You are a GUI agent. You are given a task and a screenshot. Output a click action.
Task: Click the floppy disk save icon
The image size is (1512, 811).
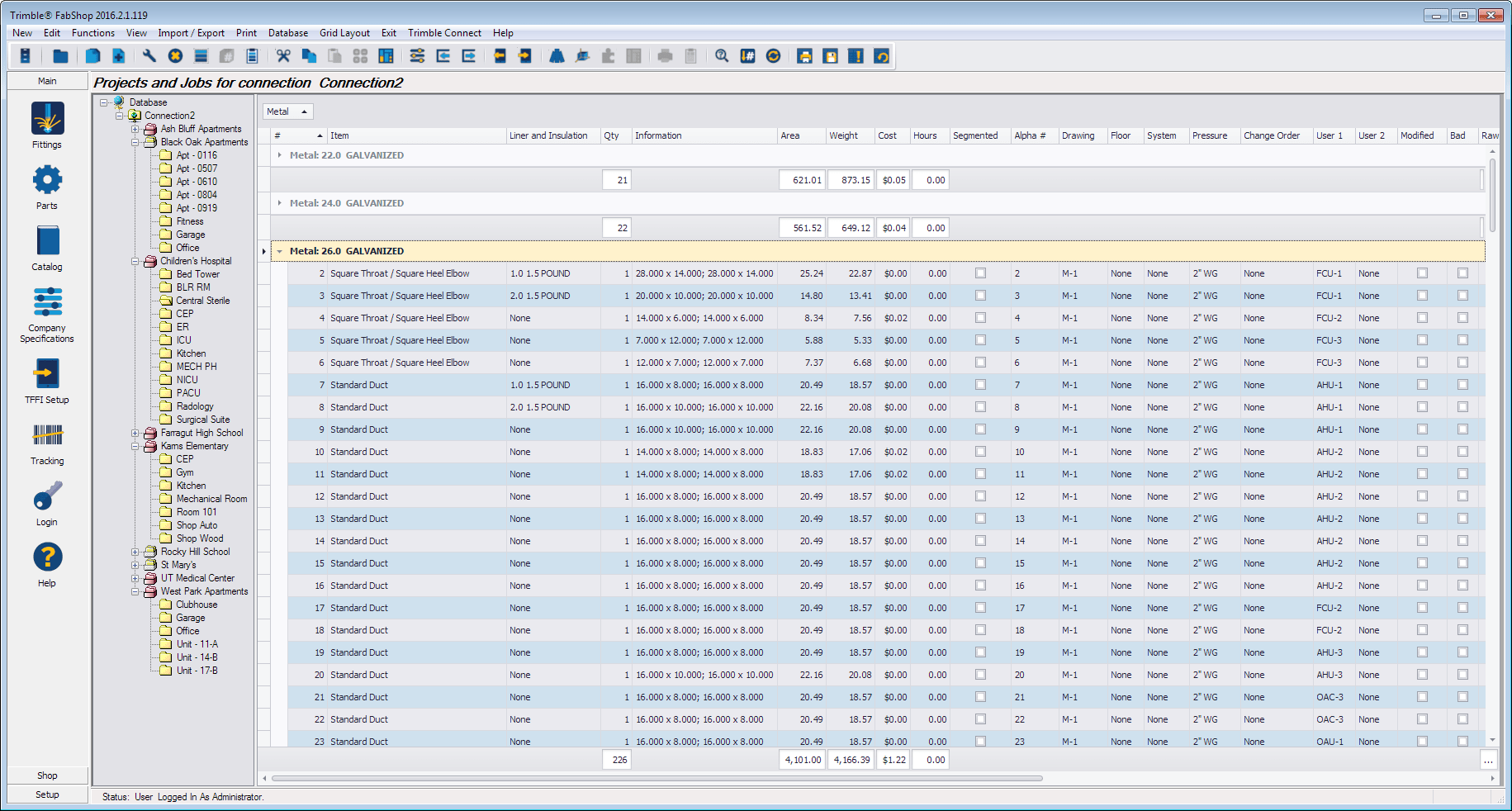coord(831,56)
